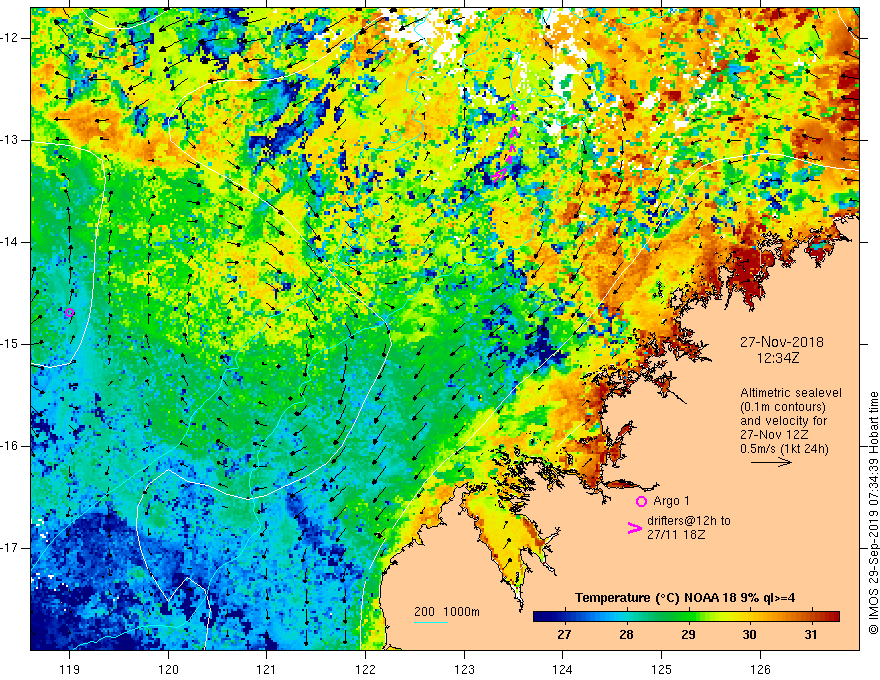Click the 121 longitude axis label
The width and height of the screenshot is (880, 680).
point(266,669)
